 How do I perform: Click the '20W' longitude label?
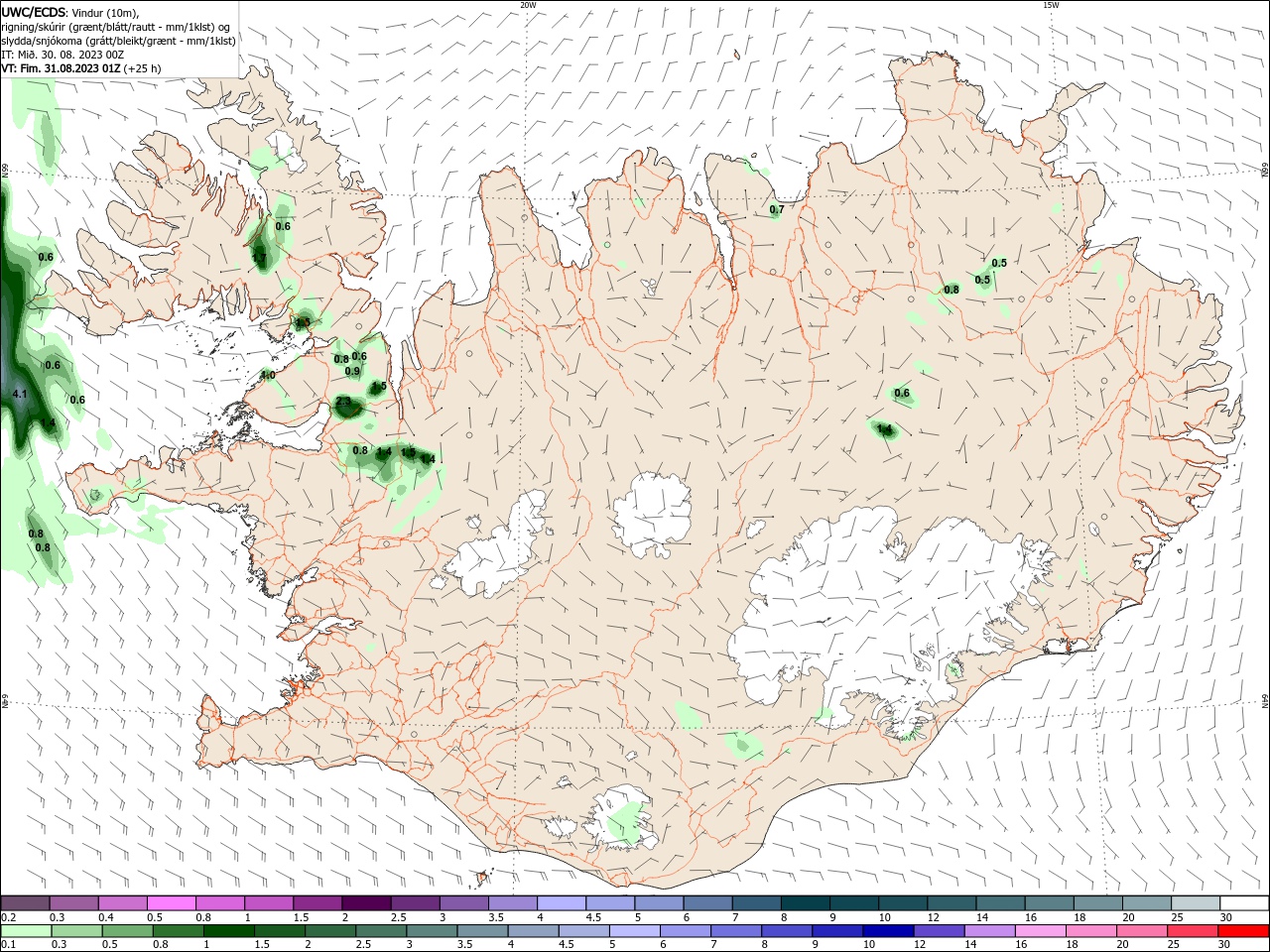pyautogui.click(x=528, y=5)
